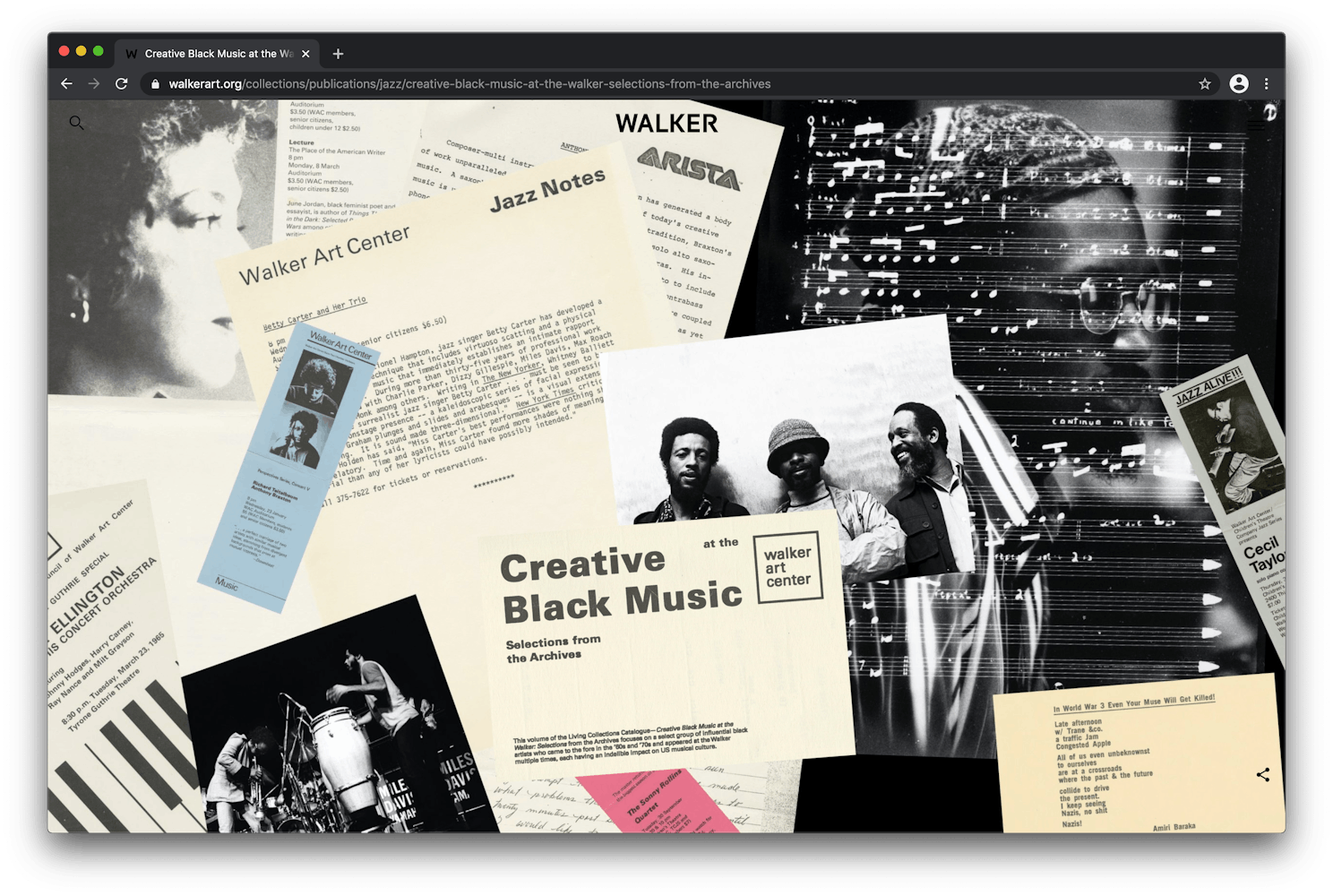Screen dimensions: 1333x896
Task: Go back to the previous page
Action: click(x=66, y=84)
